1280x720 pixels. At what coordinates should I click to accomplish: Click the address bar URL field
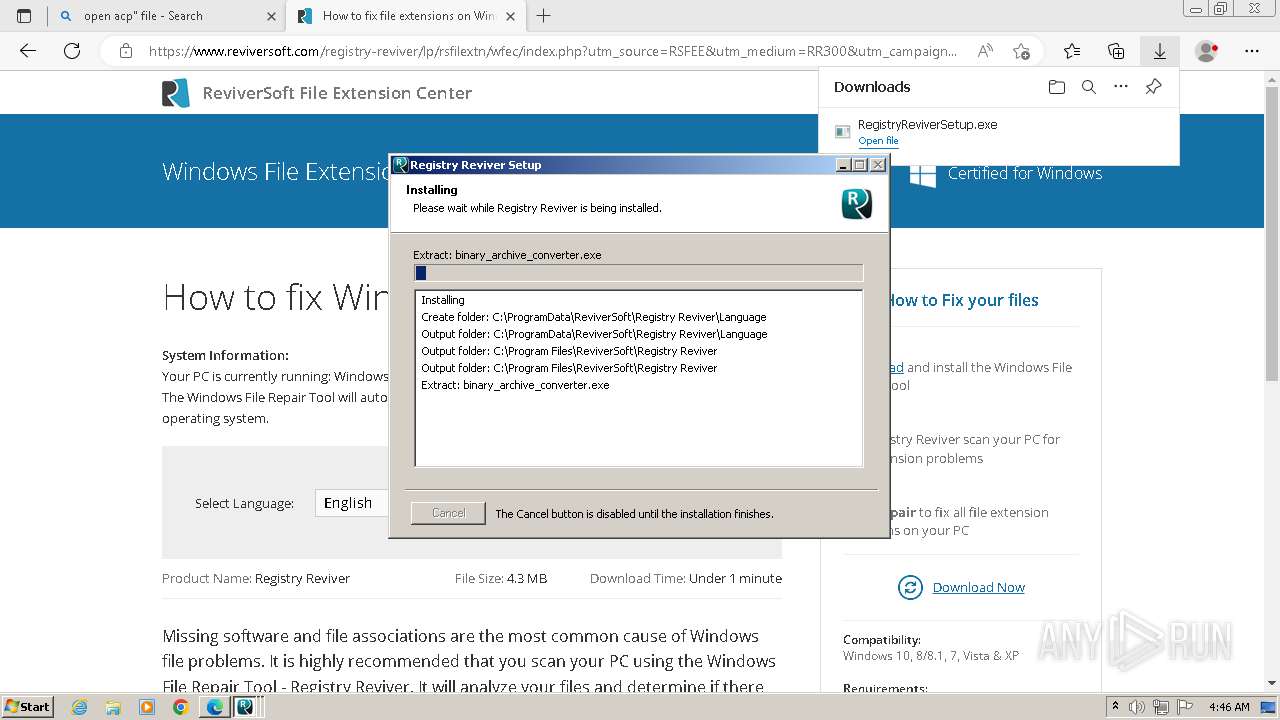pos(552,51)
